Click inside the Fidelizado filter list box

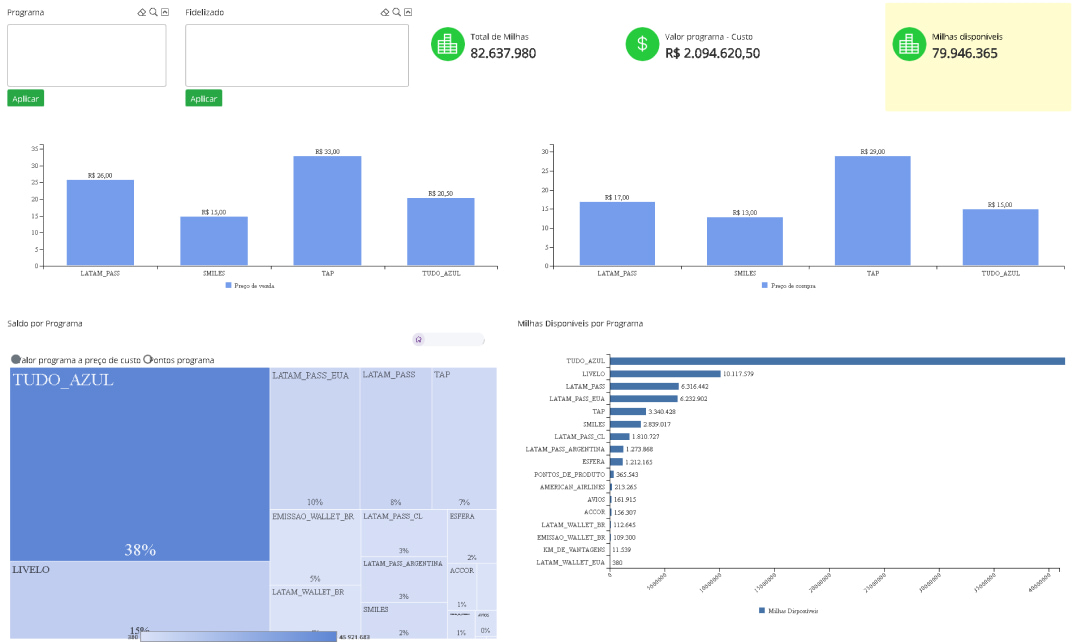click(296, 55)
